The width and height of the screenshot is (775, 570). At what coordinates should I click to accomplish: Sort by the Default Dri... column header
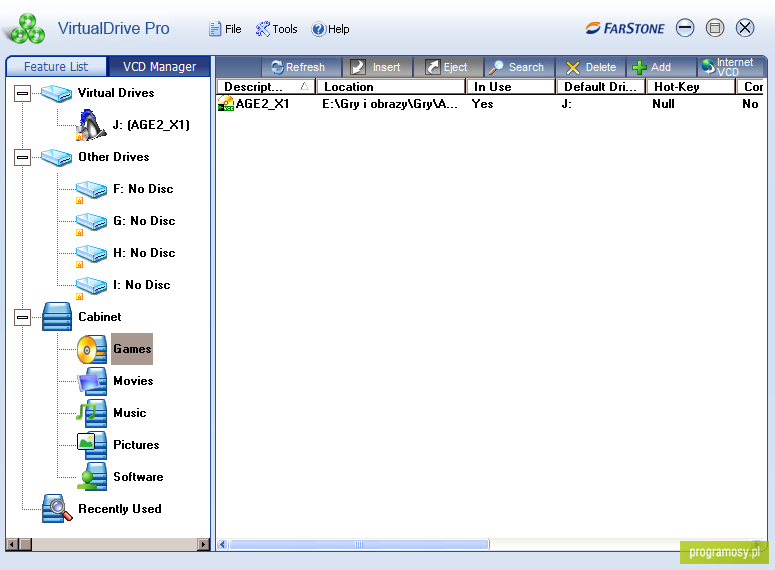point(601,87)
